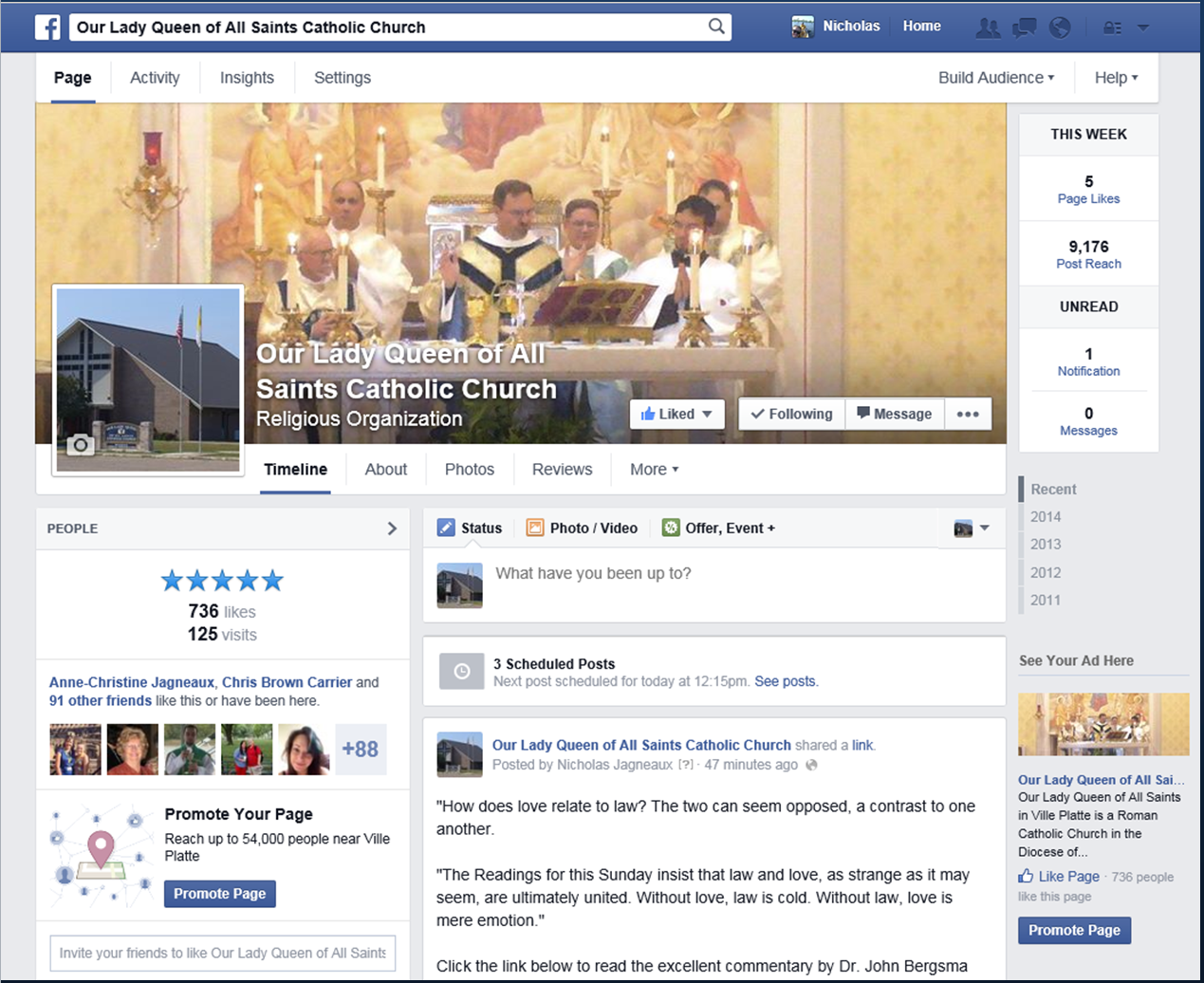Click camera icon on profile picture
Image resolution: width=1204 pixels, height=983 pixels.
click(81, 444)
